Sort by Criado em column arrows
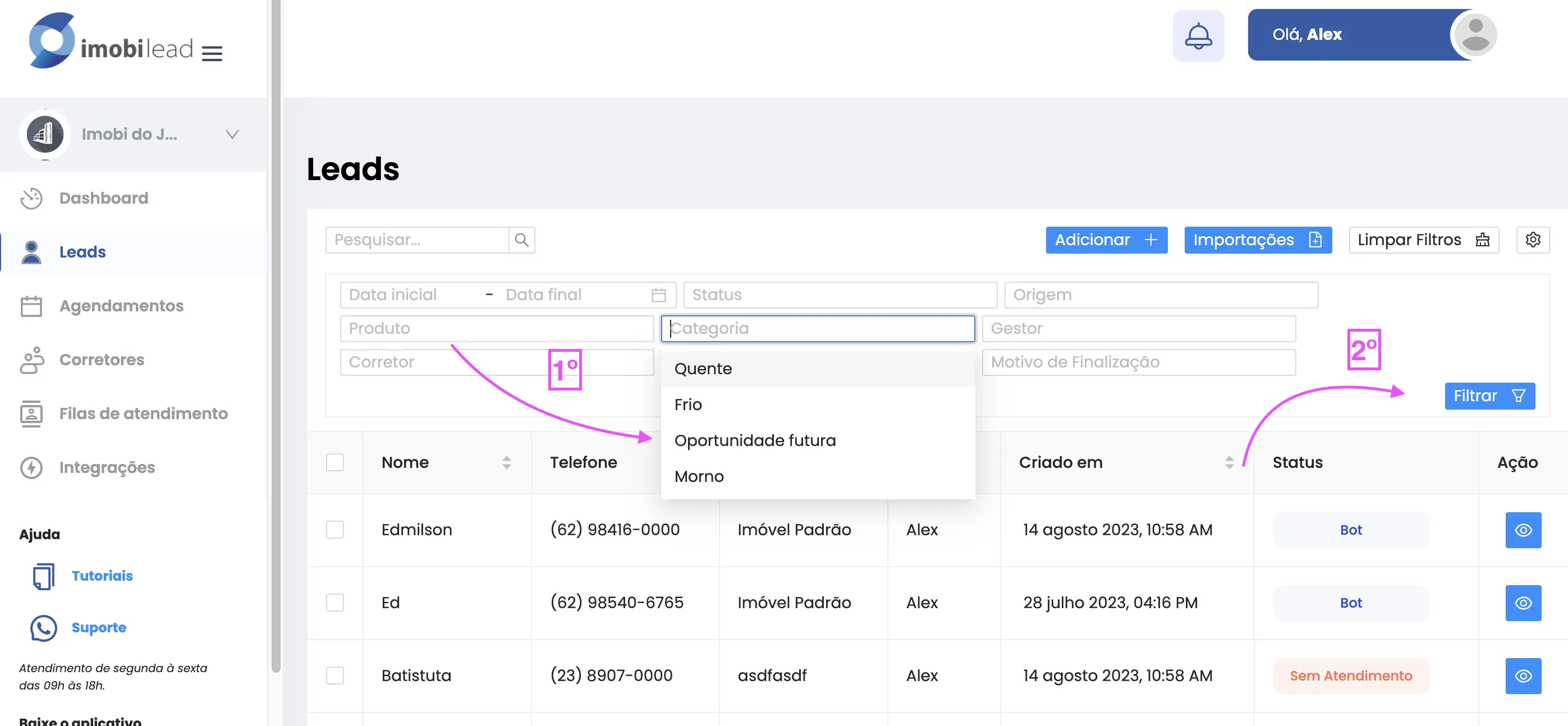Screen dimensions: 1568x726 coord(1229,462)
